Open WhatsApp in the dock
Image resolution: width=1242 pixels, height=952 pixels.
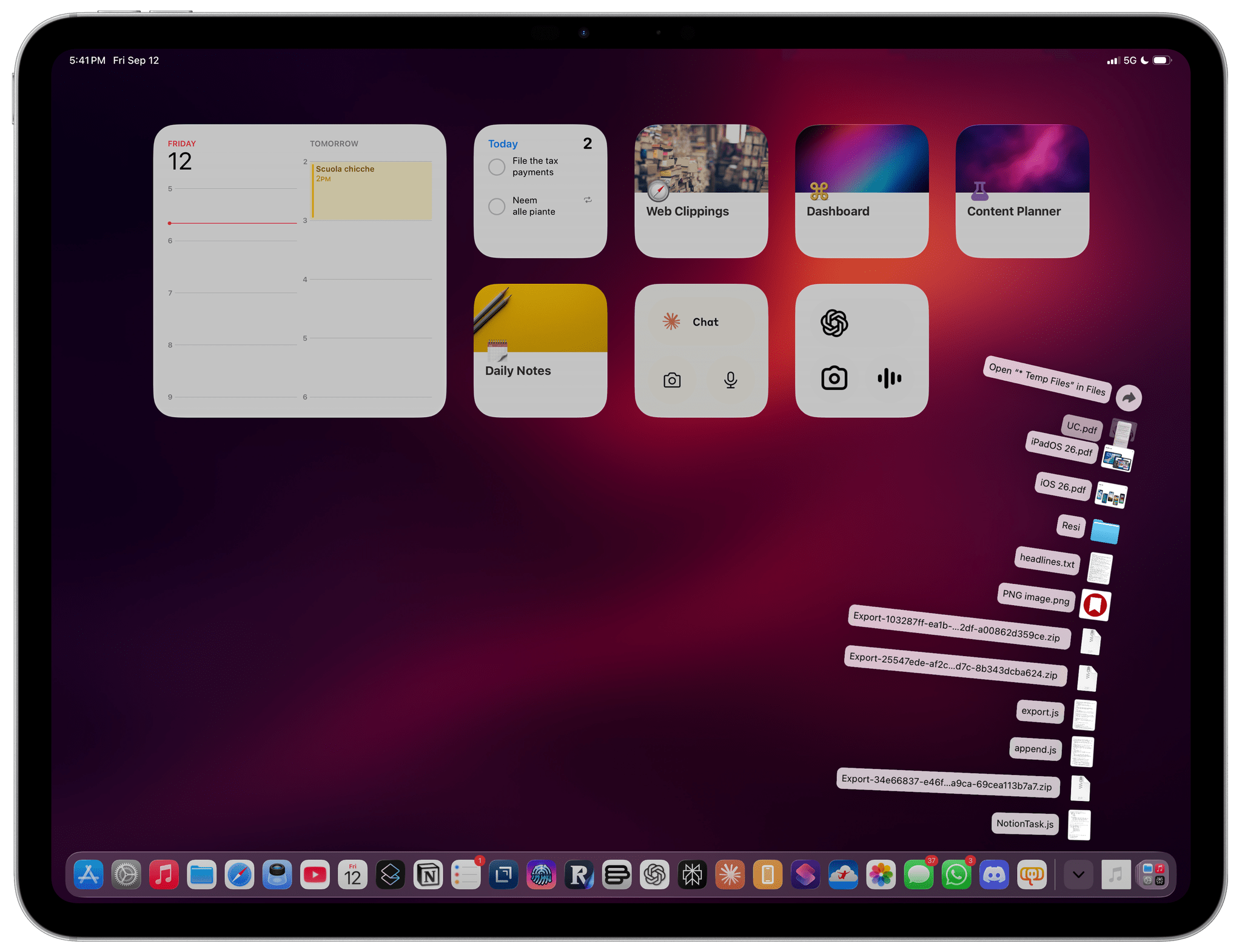pos(956,875)
